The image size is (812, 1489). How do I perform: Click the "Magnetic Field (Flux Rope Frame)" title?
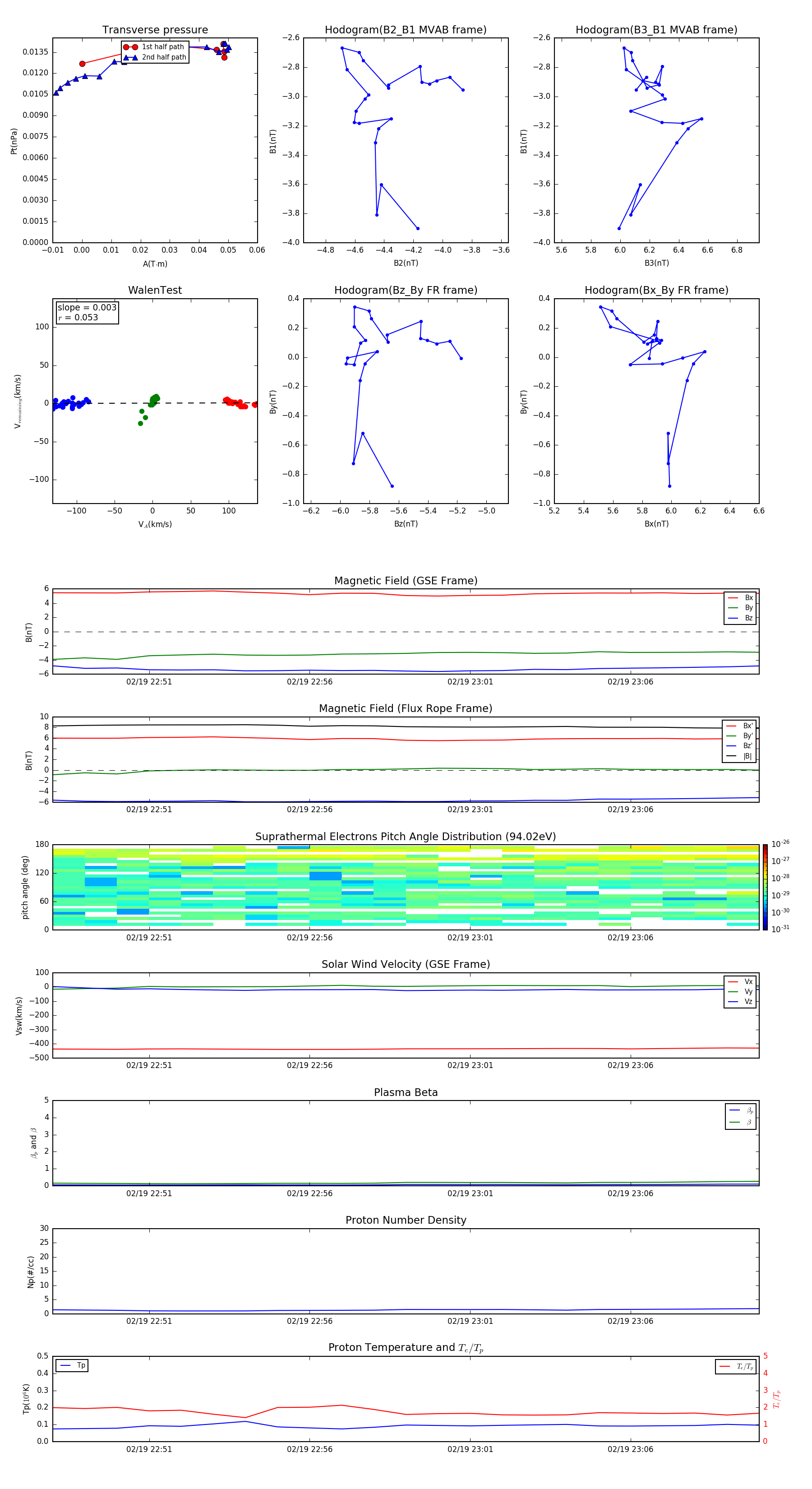coord(406,709)
